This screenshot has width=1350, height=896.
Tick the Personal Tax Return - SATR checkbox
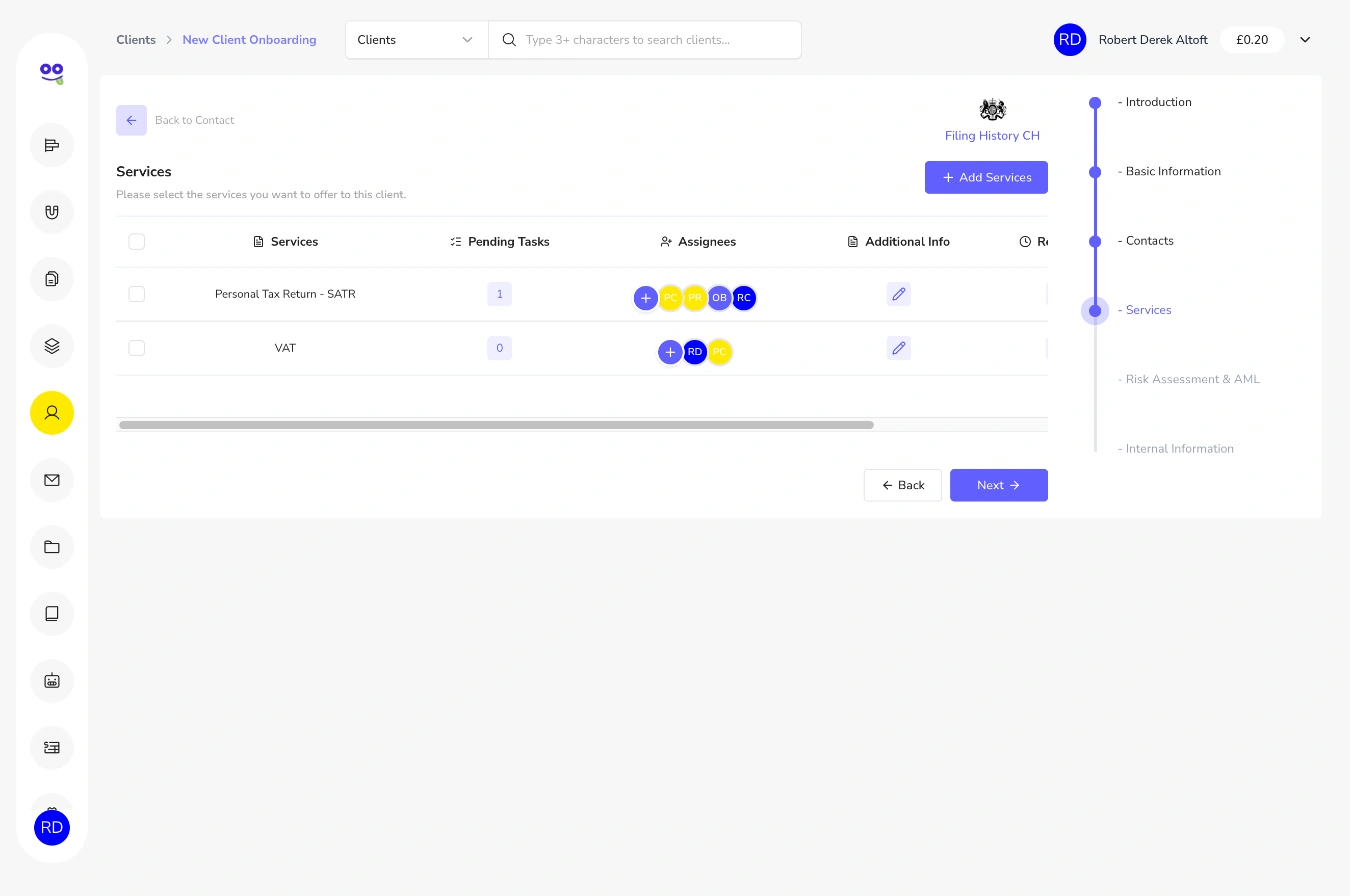137,294
